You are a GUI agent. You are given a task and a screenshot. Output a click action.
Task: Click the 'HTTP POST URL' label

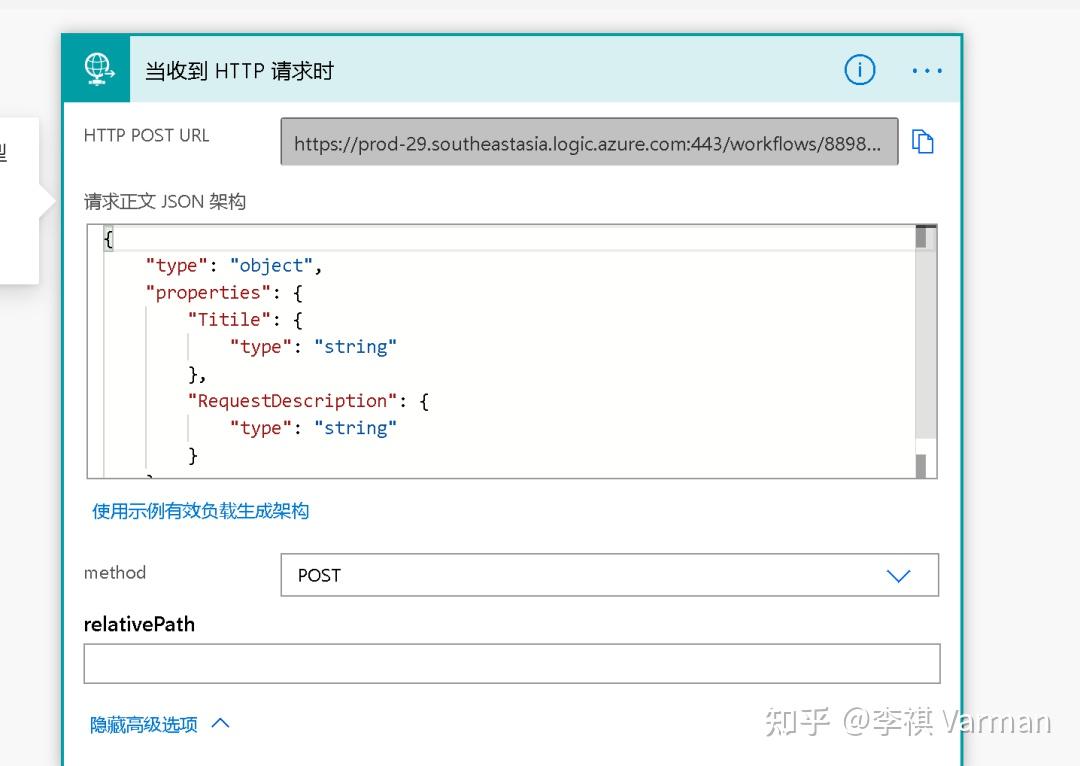(146, 136)
